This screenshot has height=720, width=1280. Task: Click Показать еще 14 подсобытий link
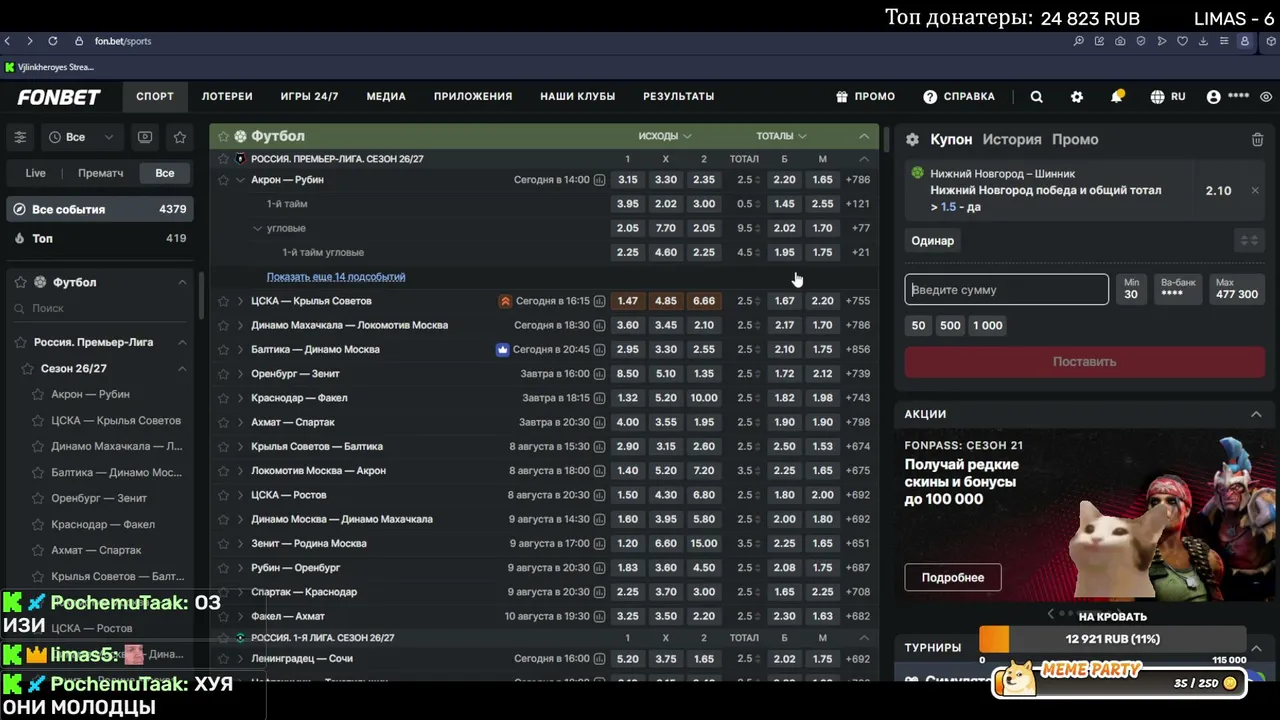click(336, 277)
